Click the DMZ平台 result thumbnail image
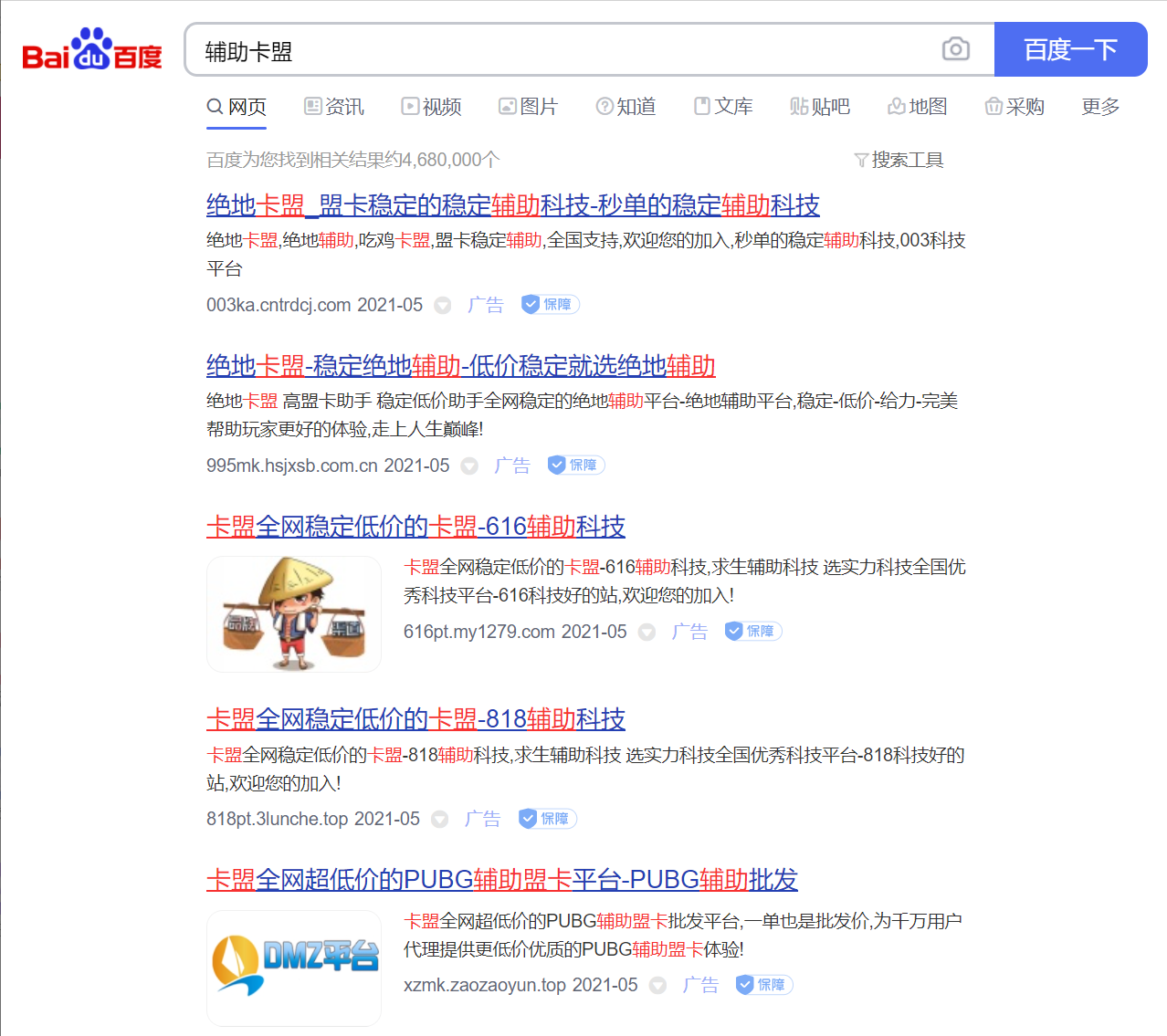The width and height of the screenshot is (1167, 1036). 293,968
